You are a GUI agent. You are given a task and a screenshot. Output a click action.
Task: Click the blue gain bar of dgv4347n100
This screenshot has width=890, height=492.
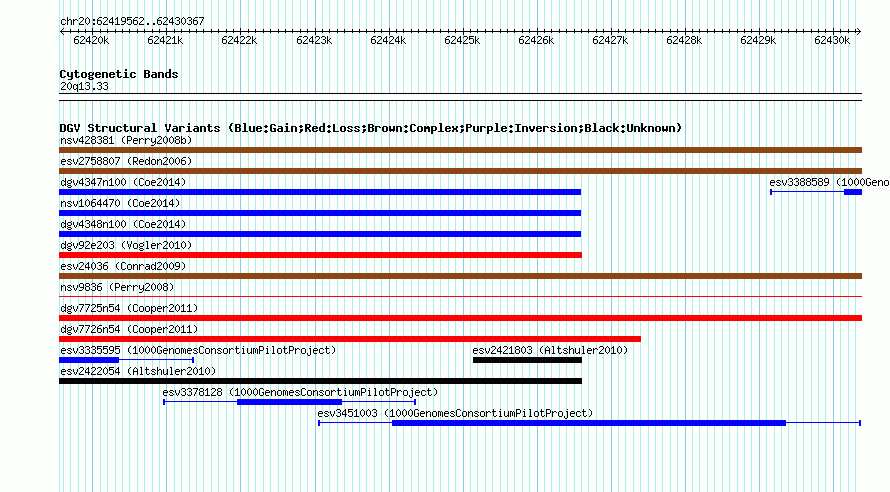(320, 192)
